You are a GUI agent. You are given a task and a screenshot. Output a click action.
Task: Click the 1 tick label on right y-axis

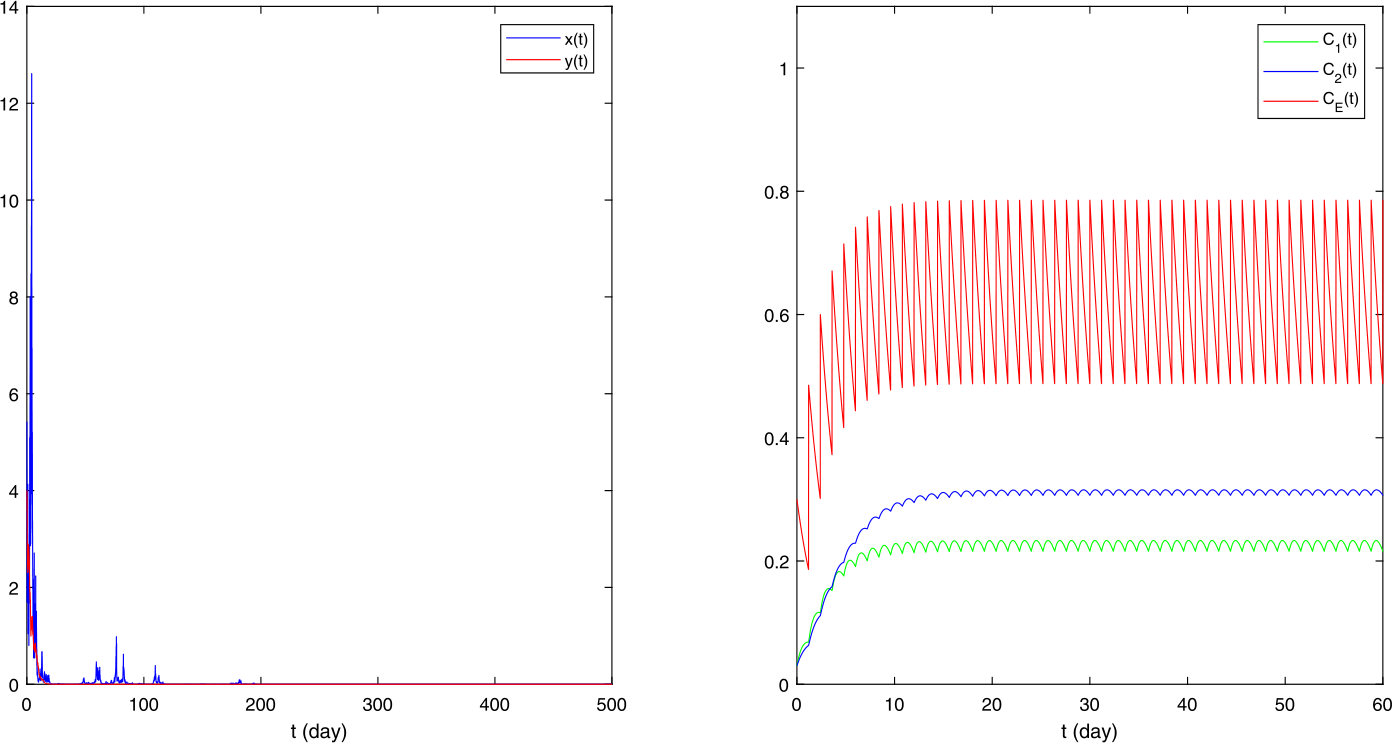(x=783, y=68)
